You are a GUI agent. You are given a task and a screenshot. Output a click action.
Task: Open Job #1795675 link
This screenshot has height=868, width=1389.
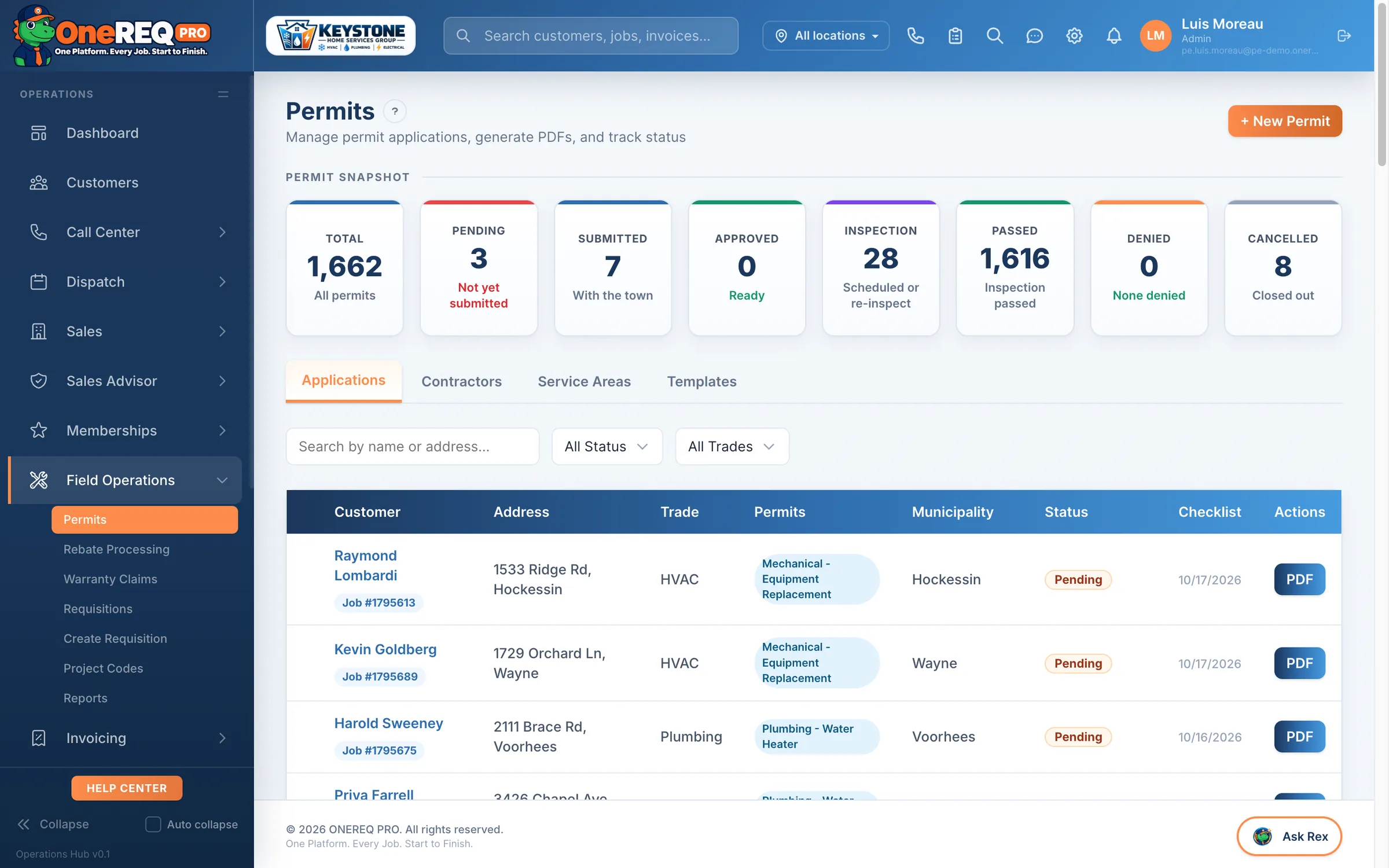pyautogui.click(x=379, y=751)
